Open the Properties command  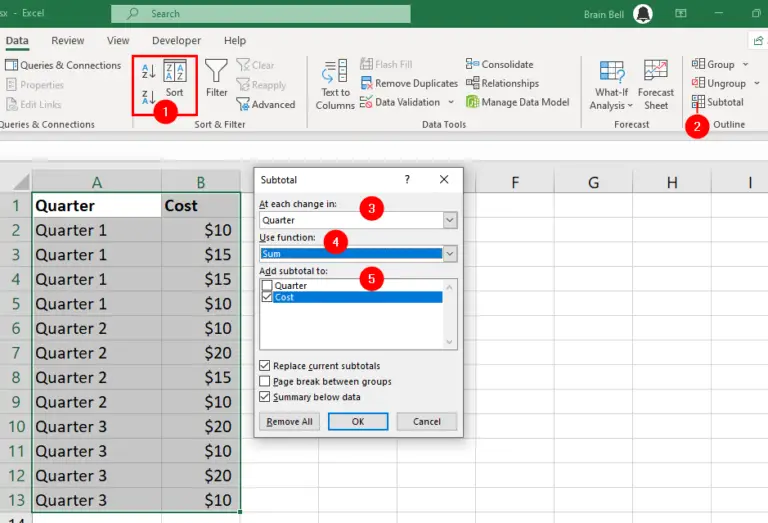pyautogui.click(x=35, y=85)
